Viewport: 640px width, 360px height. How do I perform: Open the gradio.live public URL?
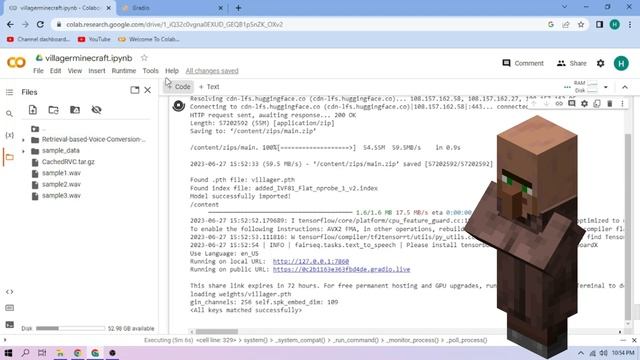pos(341,269)
